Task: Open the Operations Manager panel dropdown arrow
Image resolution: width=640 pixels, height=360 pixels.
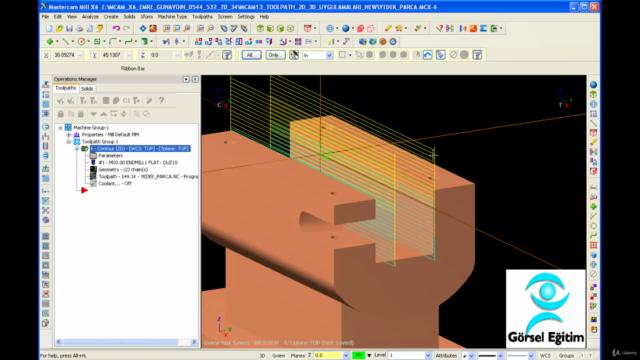Action: pyautogui.click(x=186, y=79)
